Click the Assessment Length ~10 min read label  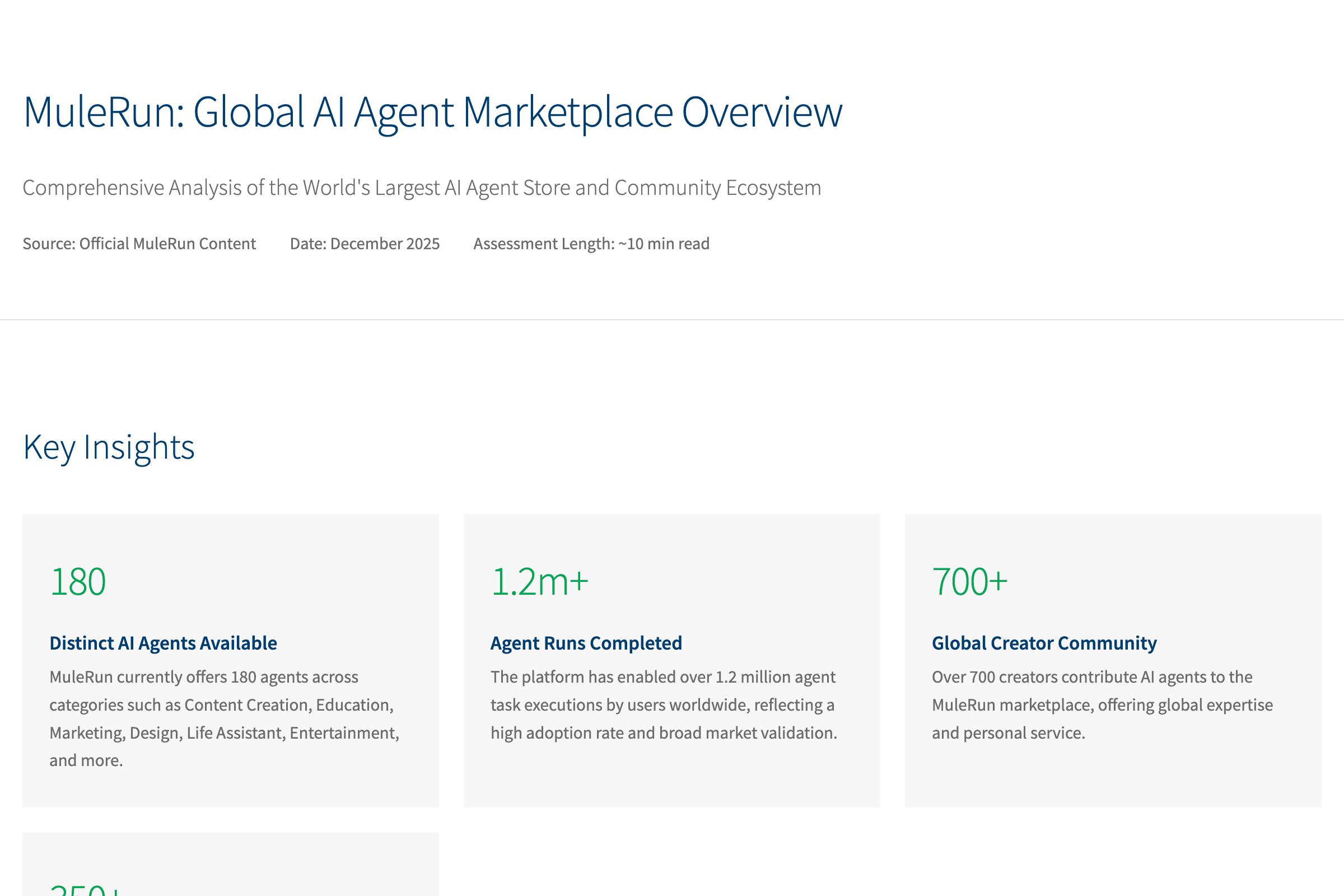point(591,244)
